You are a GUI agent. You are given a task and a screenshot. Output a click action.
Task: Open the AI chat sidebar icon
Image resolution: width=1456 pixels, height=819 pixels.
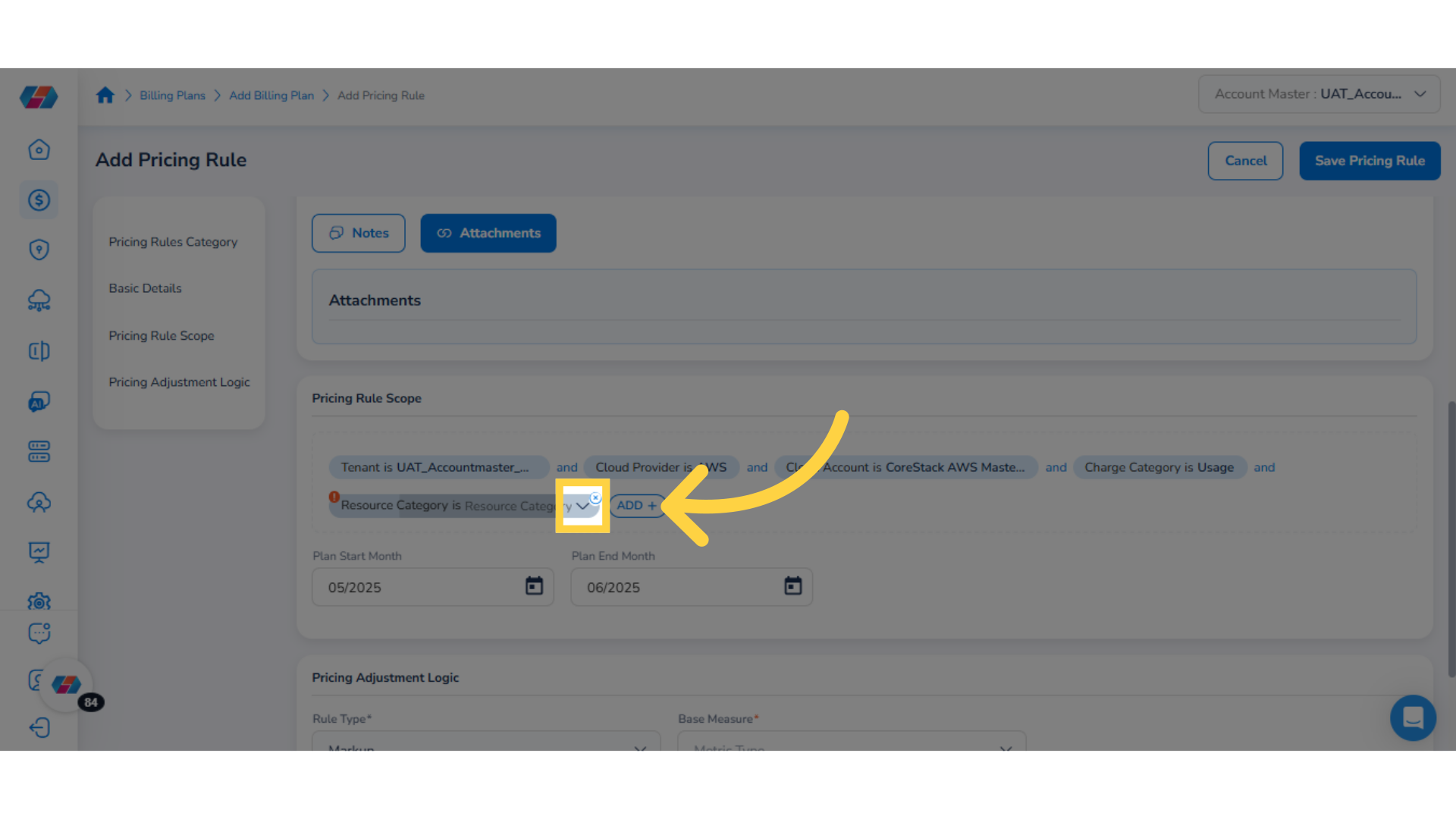[39, 401]
